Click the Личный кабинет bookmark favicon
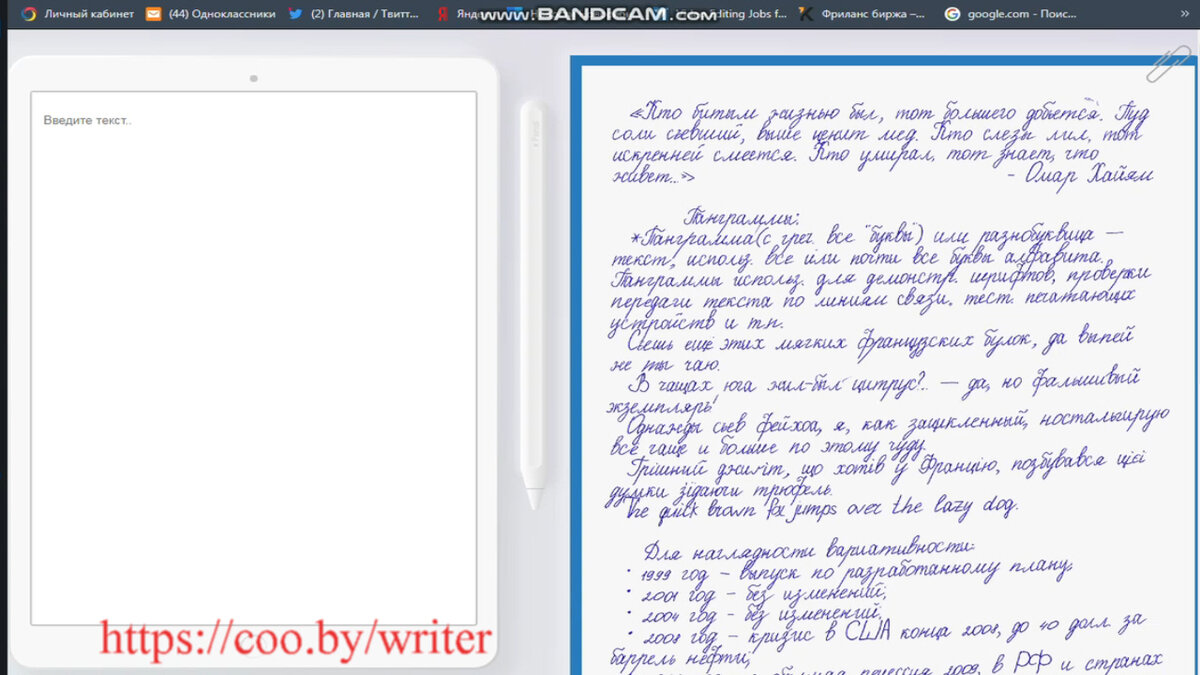The height and width of the screenshot is (675, 1200). coord(28,14)
